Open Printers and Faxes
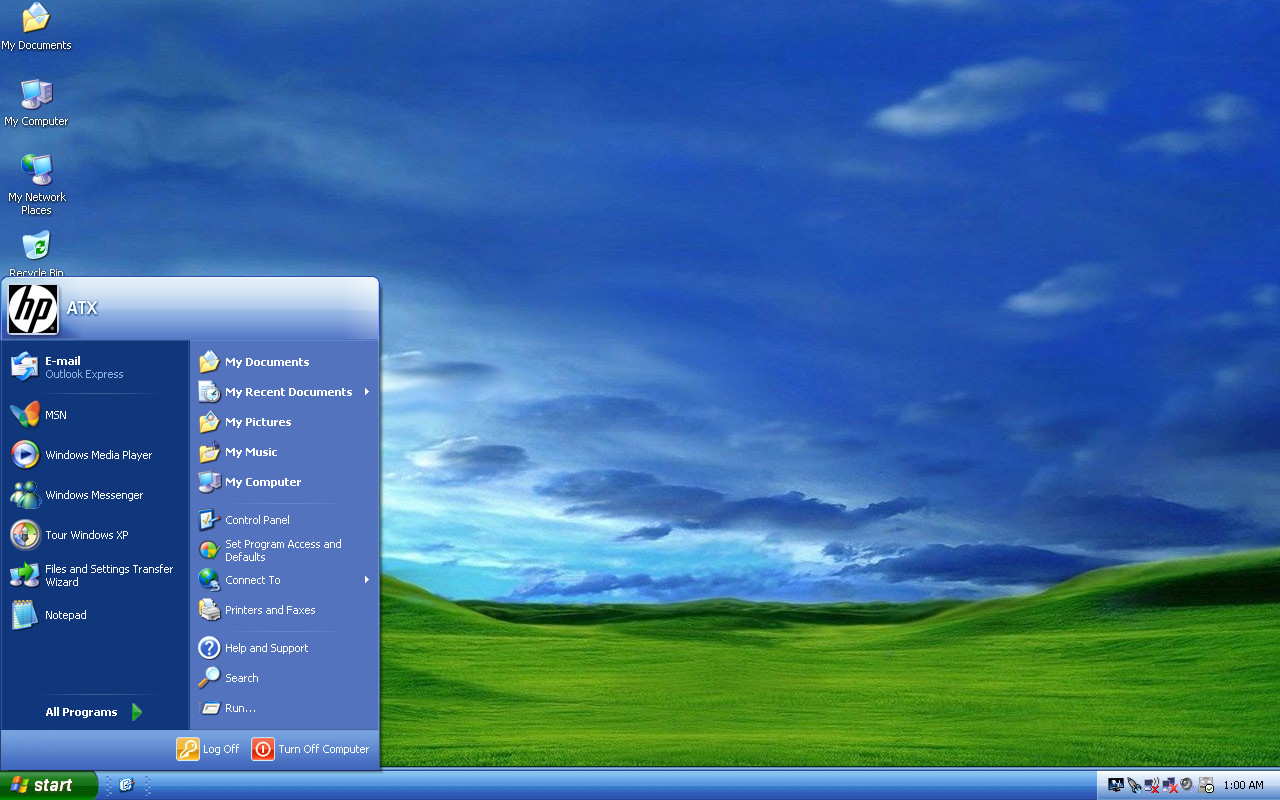This screenshot has width=1280, height=800. coord(285,610)
